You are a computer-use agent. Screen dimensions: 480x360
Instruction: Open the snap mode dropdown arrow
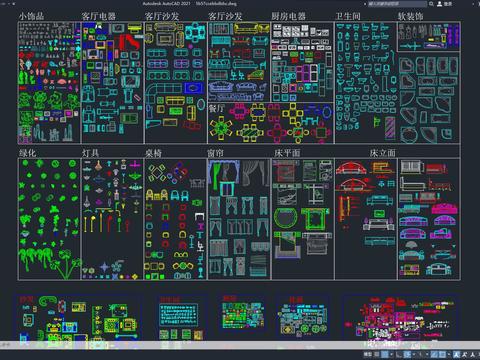(392, 354)
